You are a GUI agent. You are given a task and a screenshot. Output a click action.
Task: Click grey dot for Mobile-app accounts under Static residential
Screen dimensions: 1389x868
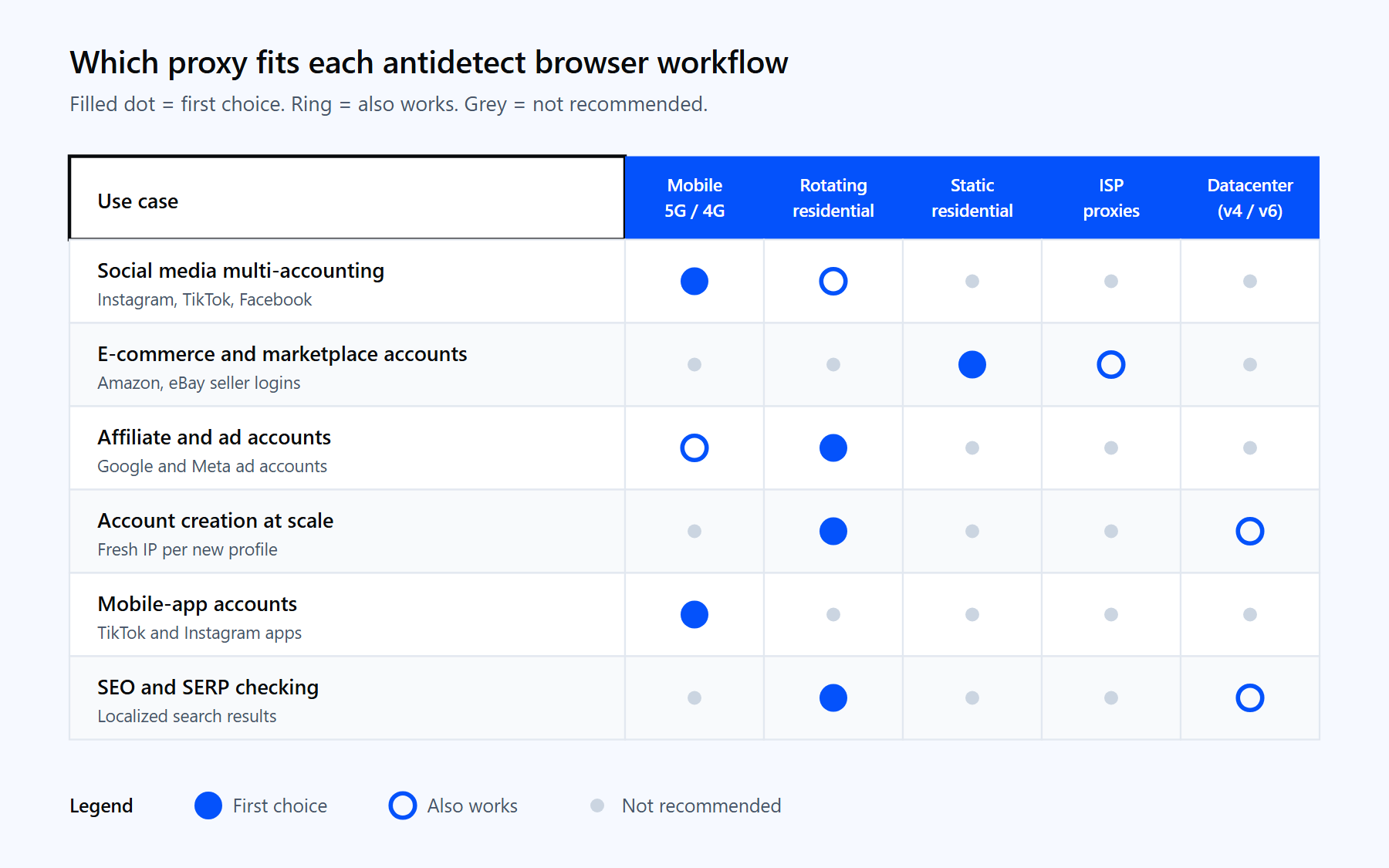972,614
